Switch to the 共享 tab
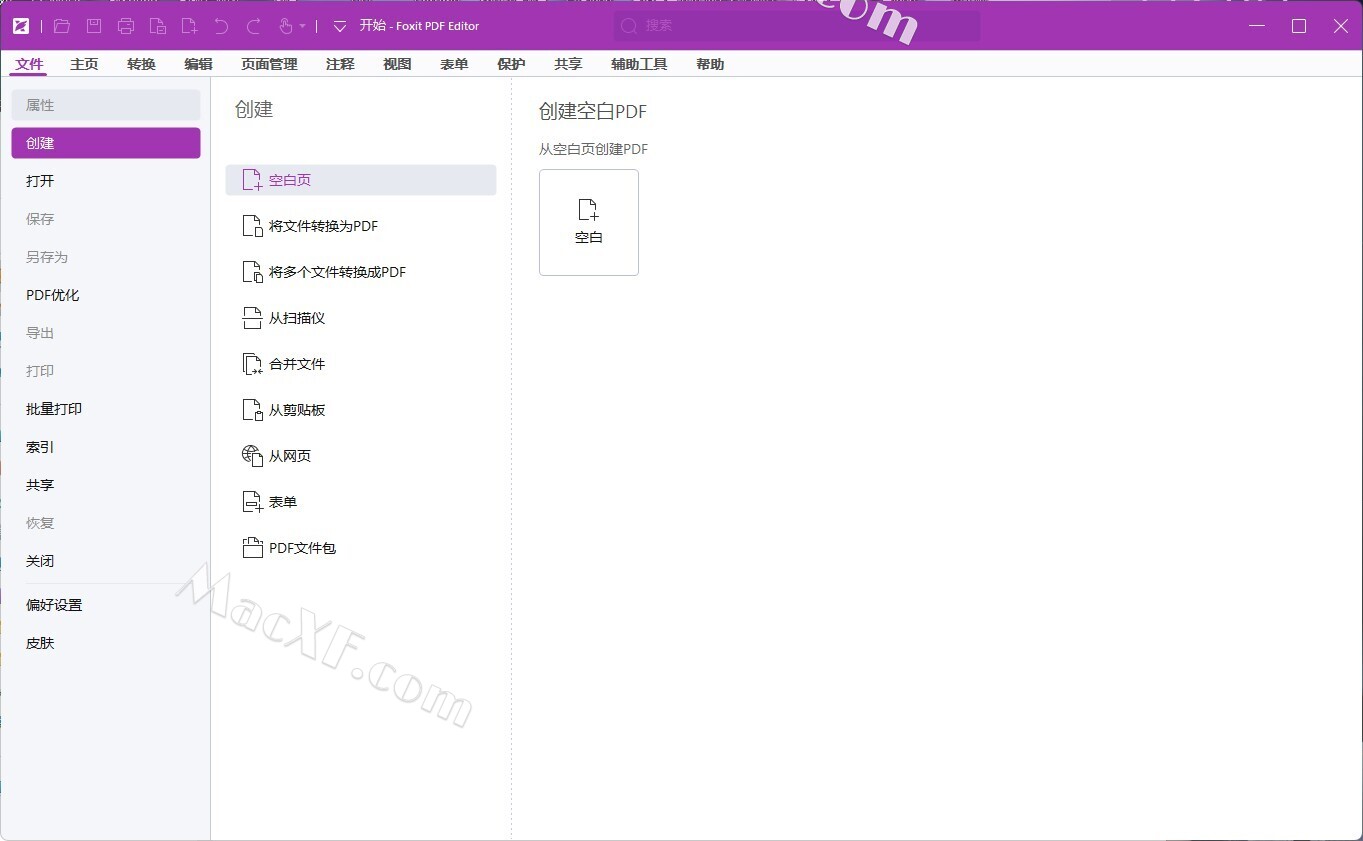1363x841 pixels. (568, 64)
